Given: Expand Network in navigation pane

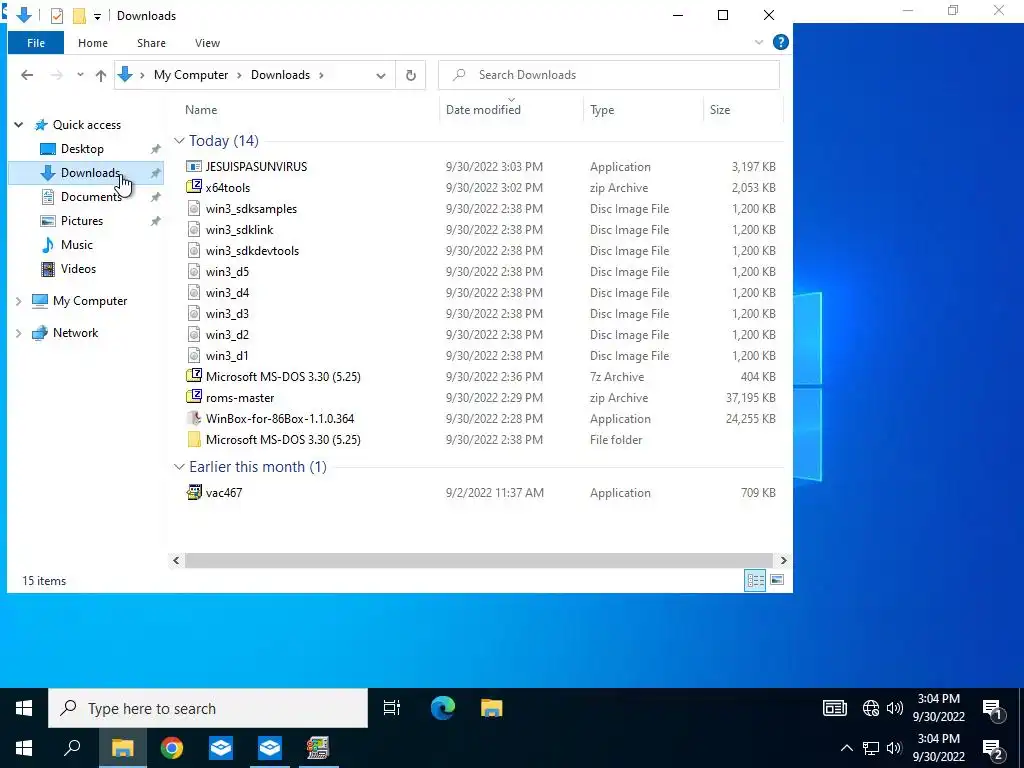Looking at the screenshot, I should 18,333.
